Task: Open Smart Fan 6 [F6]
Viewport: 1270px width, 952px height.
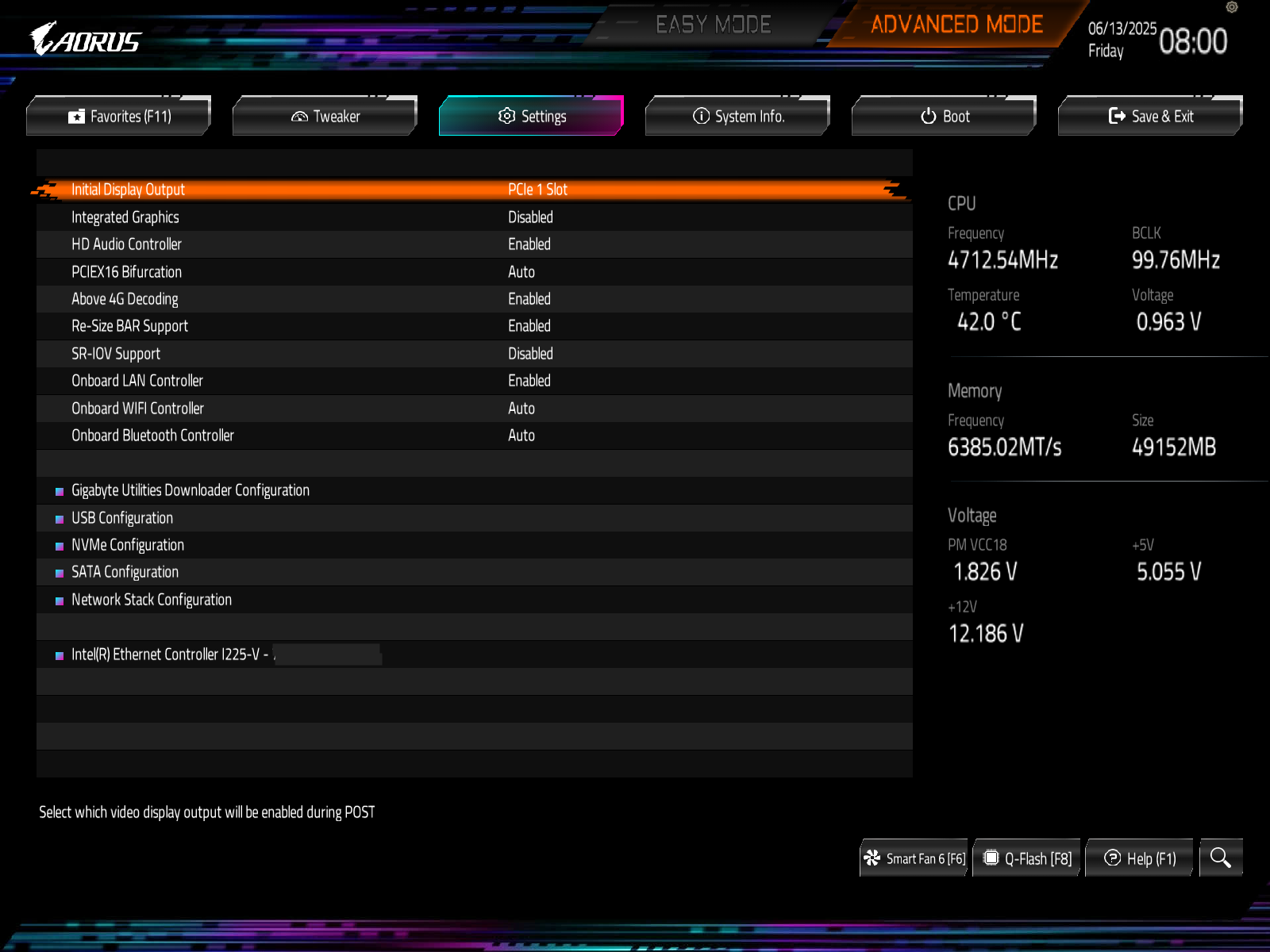Action: point(914,858)
